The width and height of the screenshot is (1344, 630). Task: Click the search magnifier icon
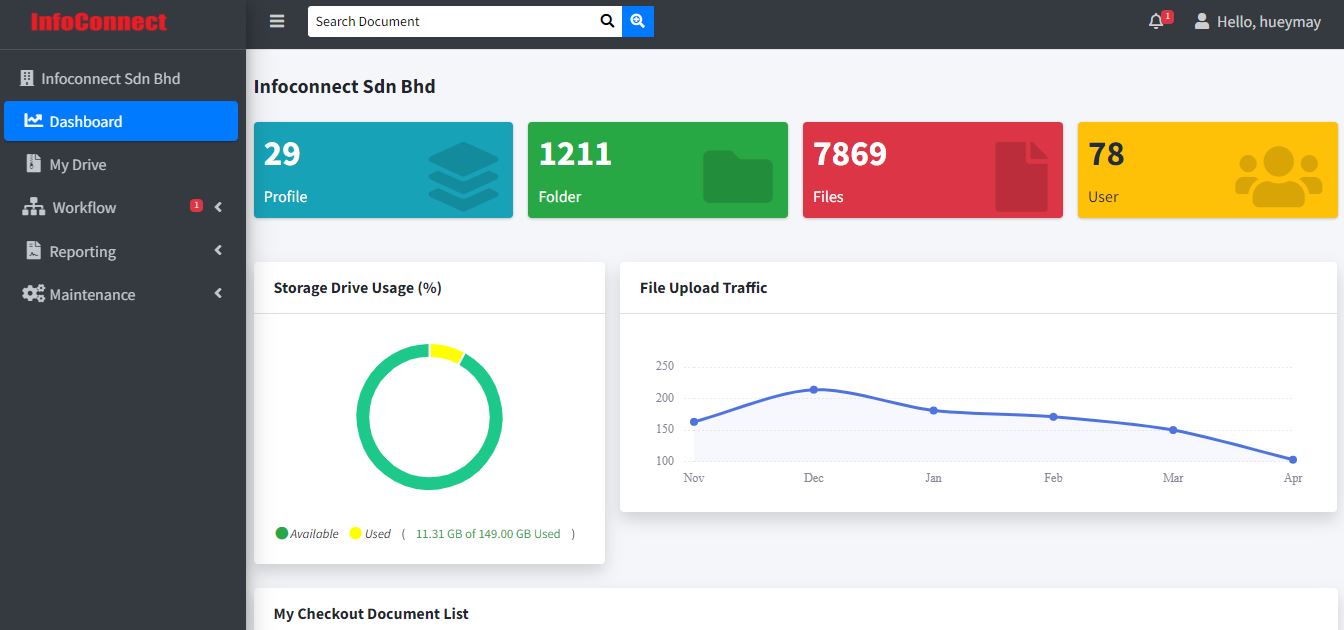tap(606, 20)
